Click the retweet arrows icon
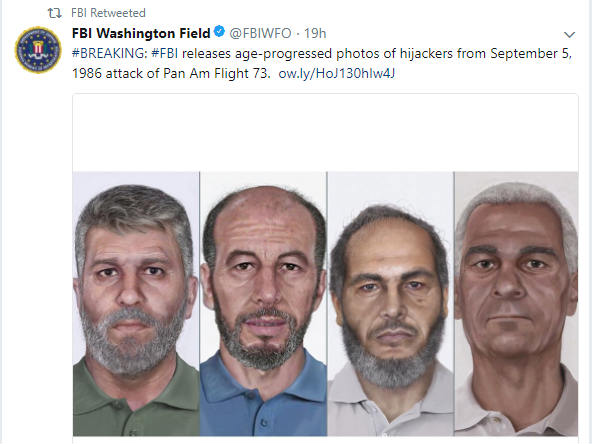This screenshot has width=592, height=444. point(54,13)
